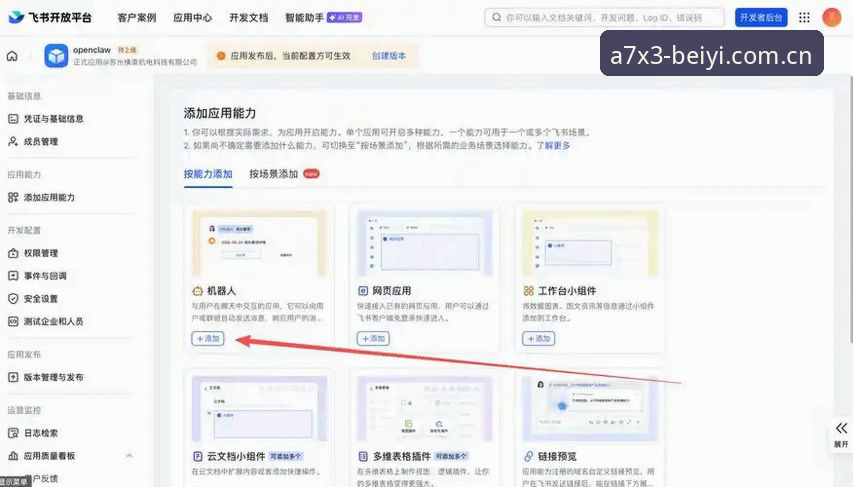Open the user avatar menu
The width and height of the screenshot is (853, 487).
point(831,17)
